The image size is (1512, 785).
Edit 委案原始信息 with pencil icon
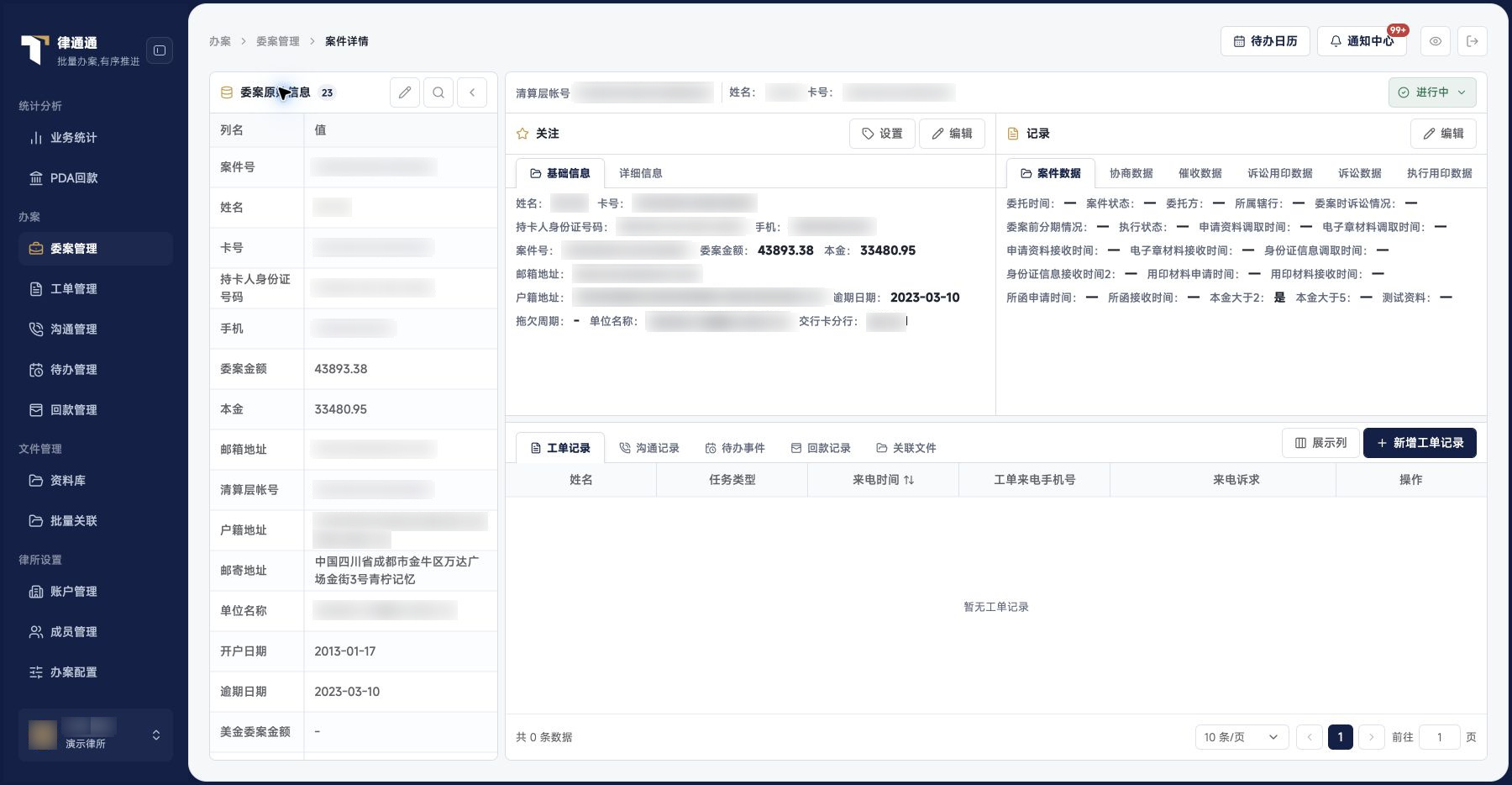pyautogui.click(x=405, y=92)
